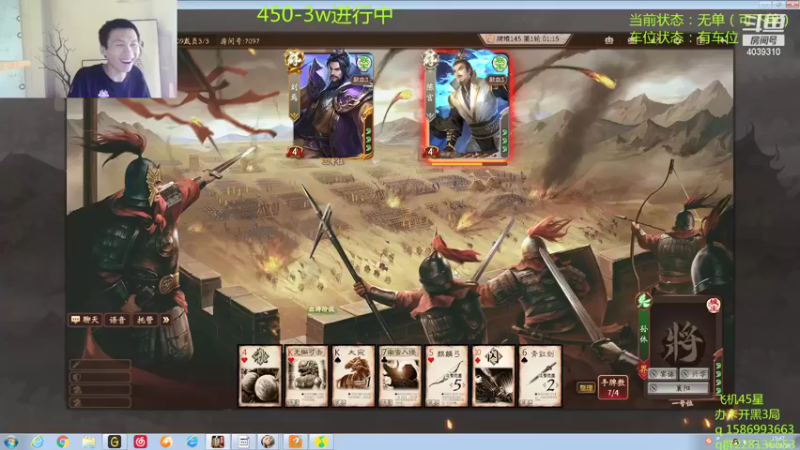Launch Internet Explorer from taskbar
Image resolution: width=800 pixels, height=450 pixels.
[37, 442]
